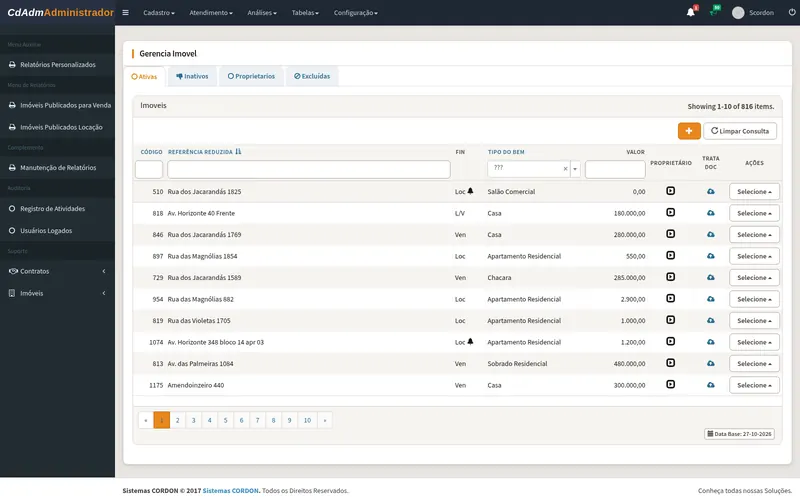
Task: Click the Valor filter input
Action: coord(615,169)
